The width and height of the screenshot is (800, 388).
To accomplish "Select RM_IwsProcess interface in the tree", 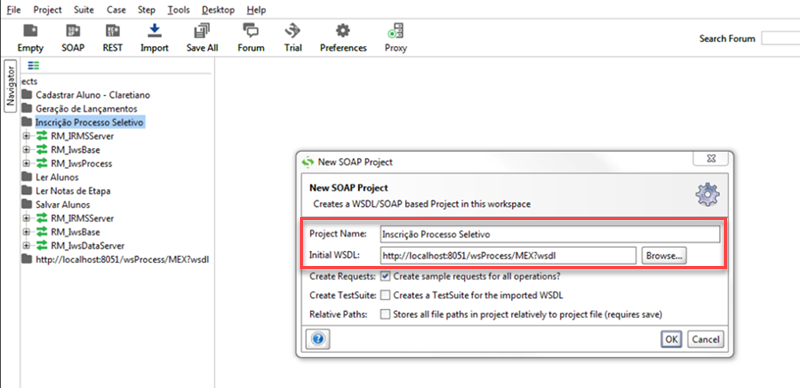I will coord(82,164).
